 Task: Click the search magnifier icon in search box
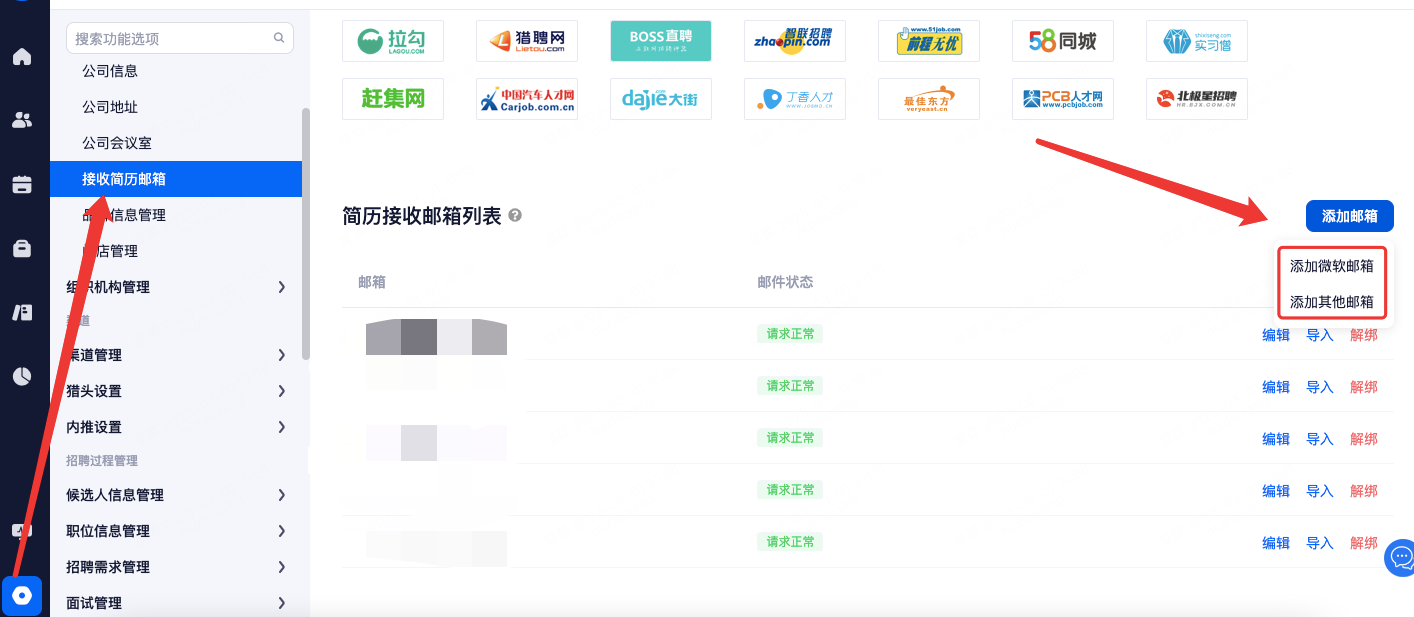point(279,38)
